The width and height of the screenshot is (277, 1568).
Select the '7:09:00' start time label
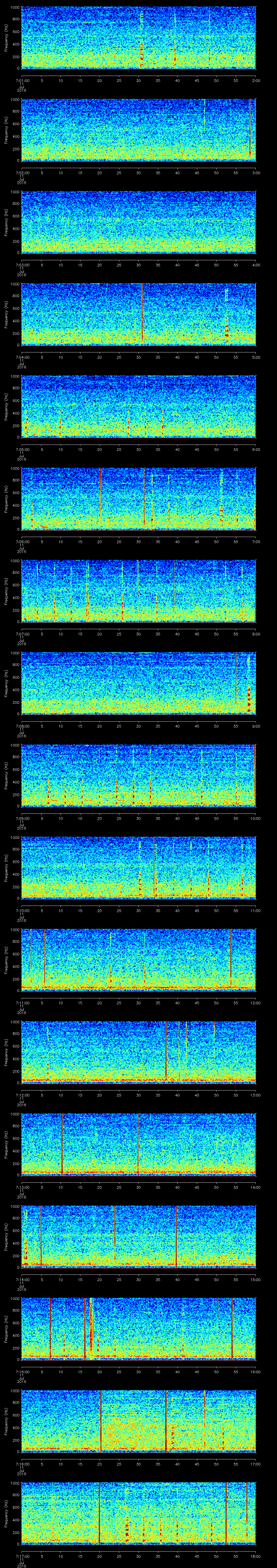click(22, 818)
